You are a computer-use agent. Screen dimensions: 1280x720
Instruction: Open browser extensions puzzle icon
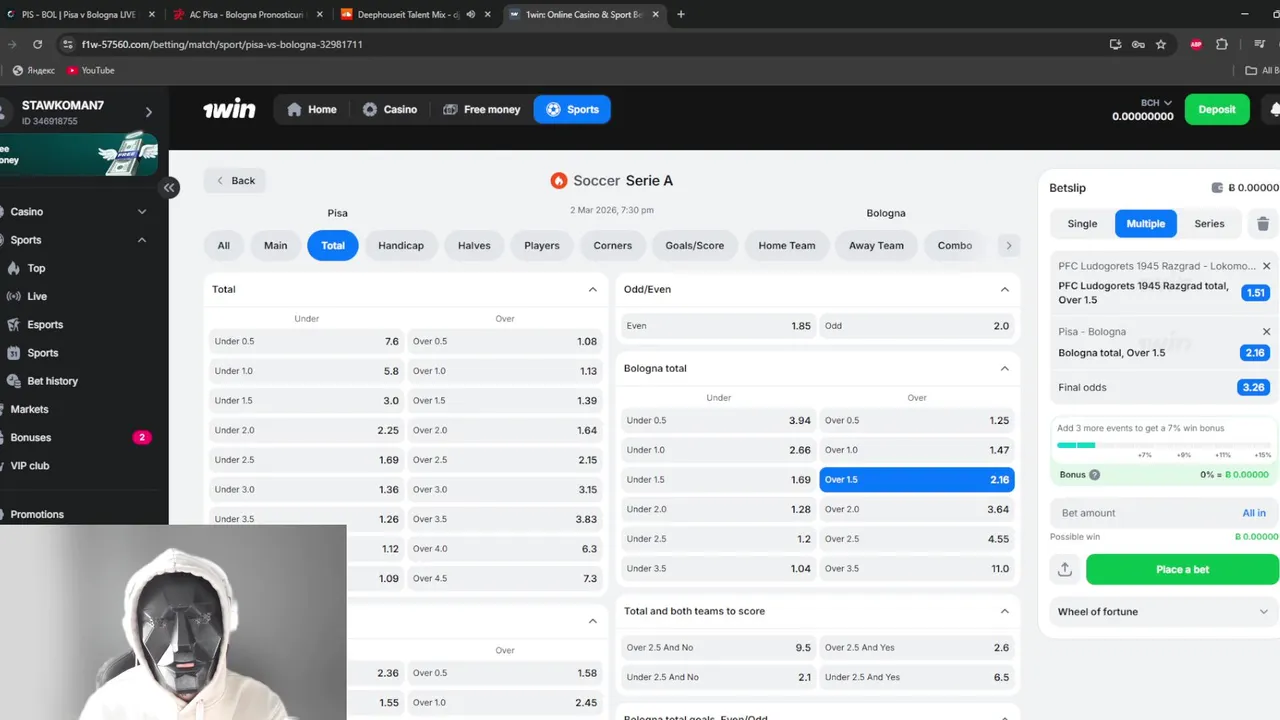click(1222, 44)
